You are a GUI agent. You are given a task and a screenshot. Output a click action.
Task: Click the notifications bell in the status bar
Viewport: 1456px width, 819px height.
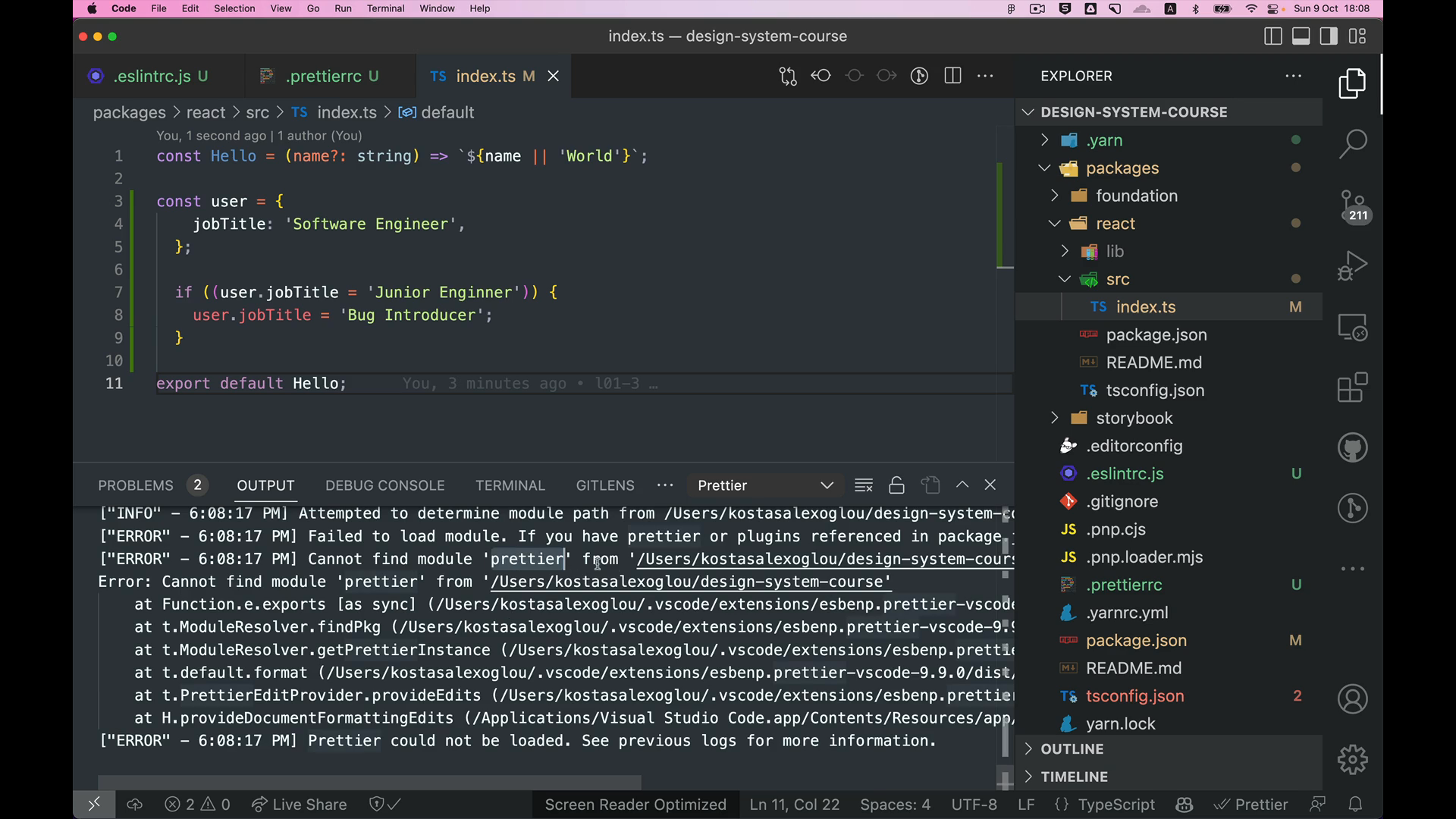(x=1357, y=804)
